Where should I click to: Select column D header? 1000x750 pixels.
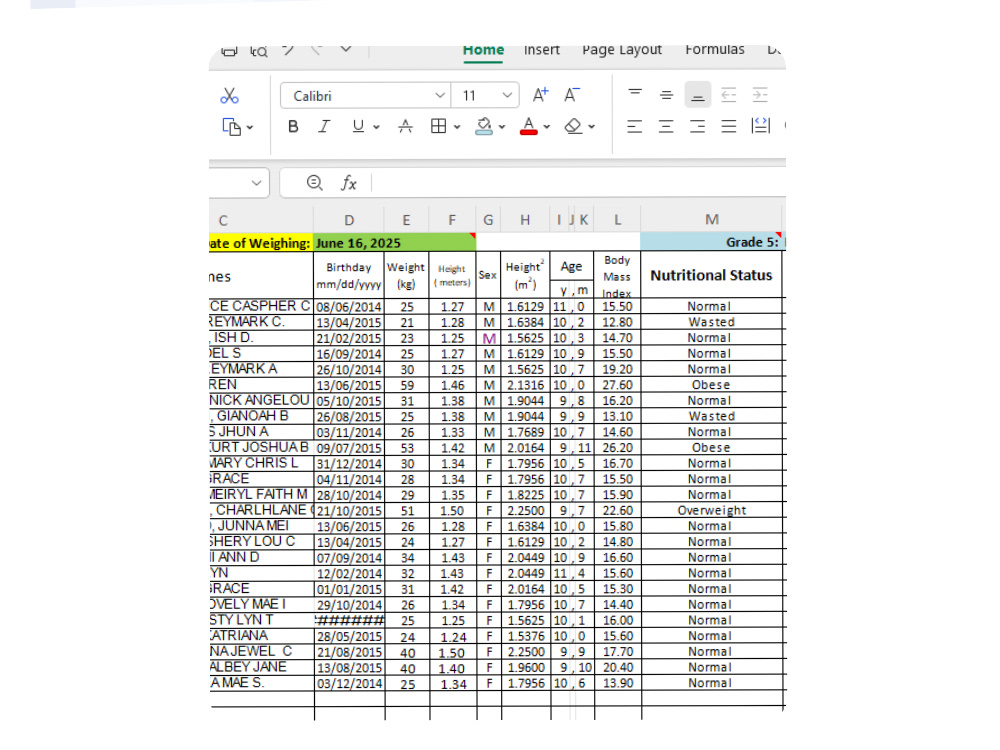pos(349,220)
